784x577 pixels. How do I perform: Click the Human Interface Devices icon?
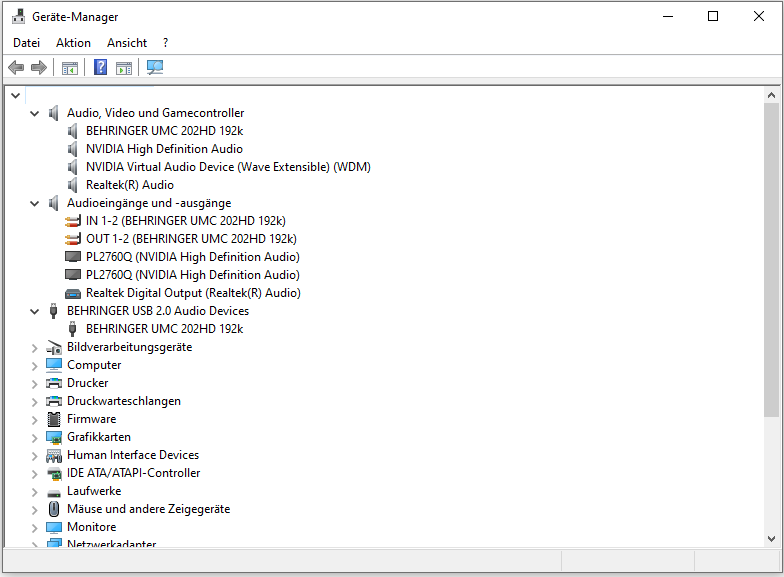(x=54, y=456)
